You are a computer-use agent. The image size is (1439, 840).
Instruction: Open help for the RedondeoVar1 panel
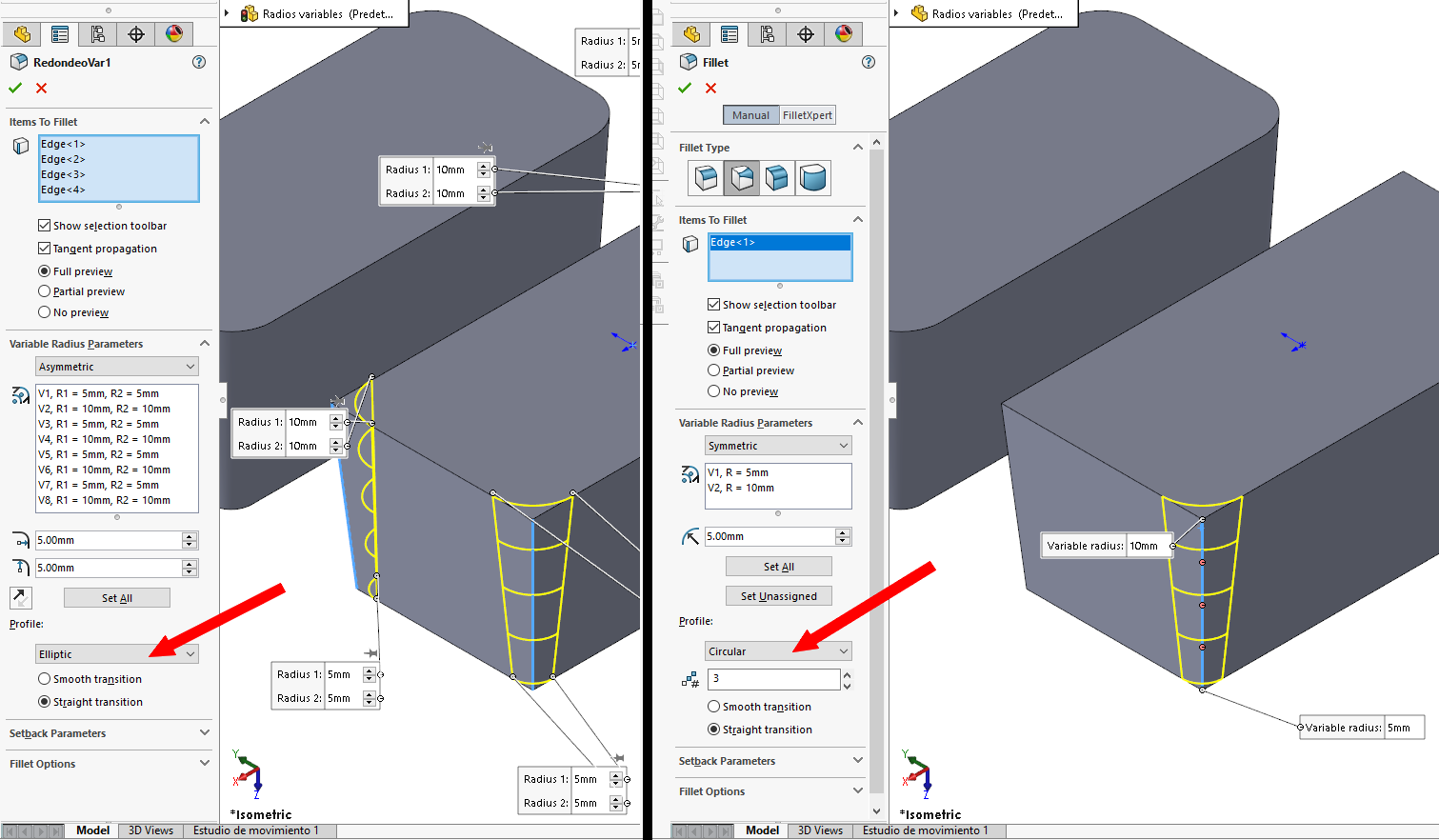[199, 62]
